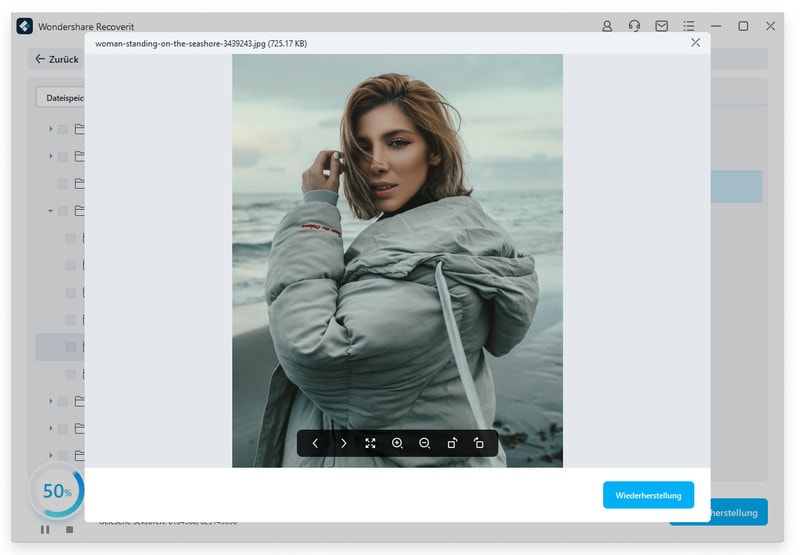The image size is (800, 555).
Task: Pause the scan in progress
Action: [45, 529]
